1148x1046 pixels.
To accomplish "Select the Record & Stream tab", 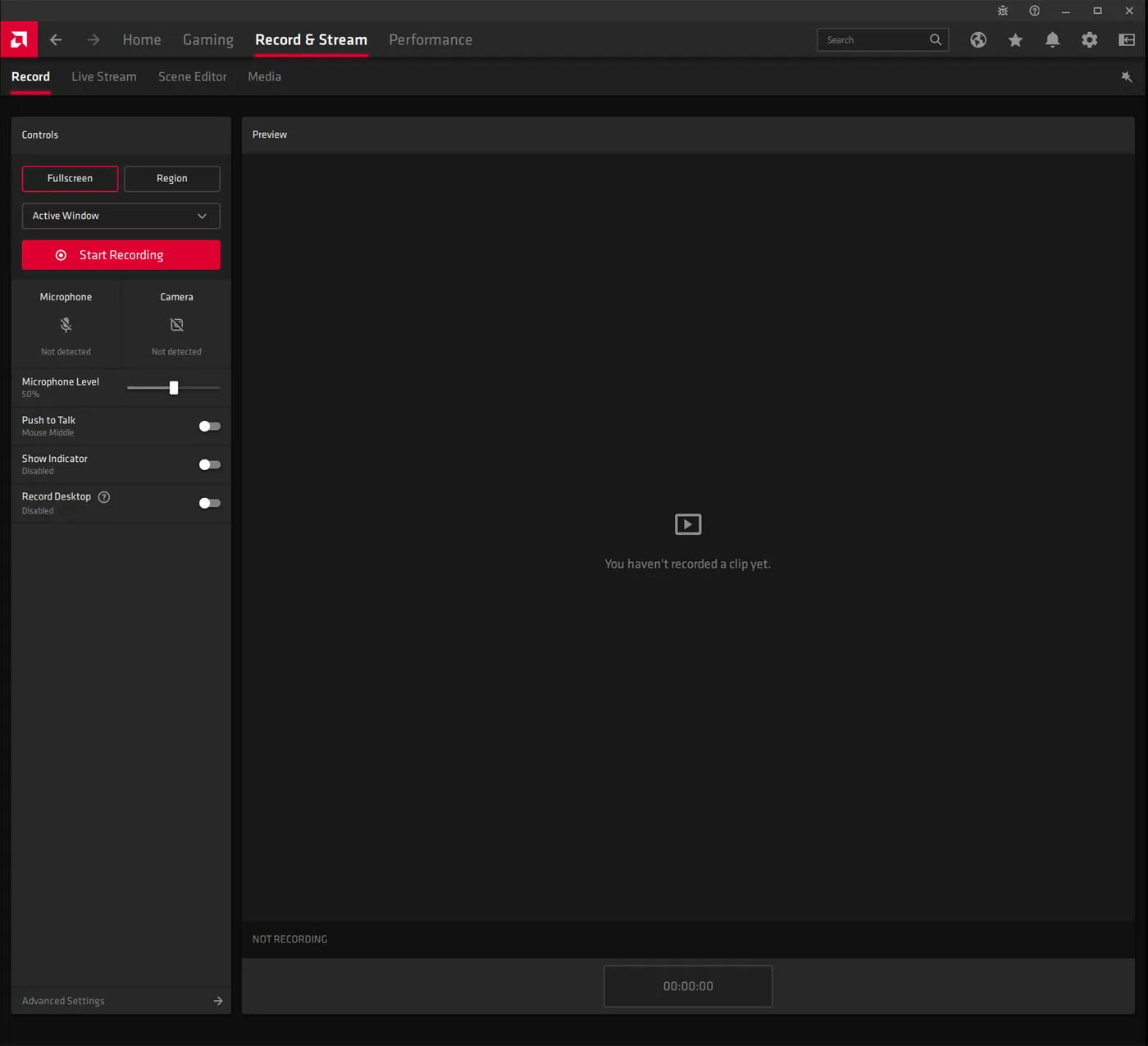I will tap(311, 39).
